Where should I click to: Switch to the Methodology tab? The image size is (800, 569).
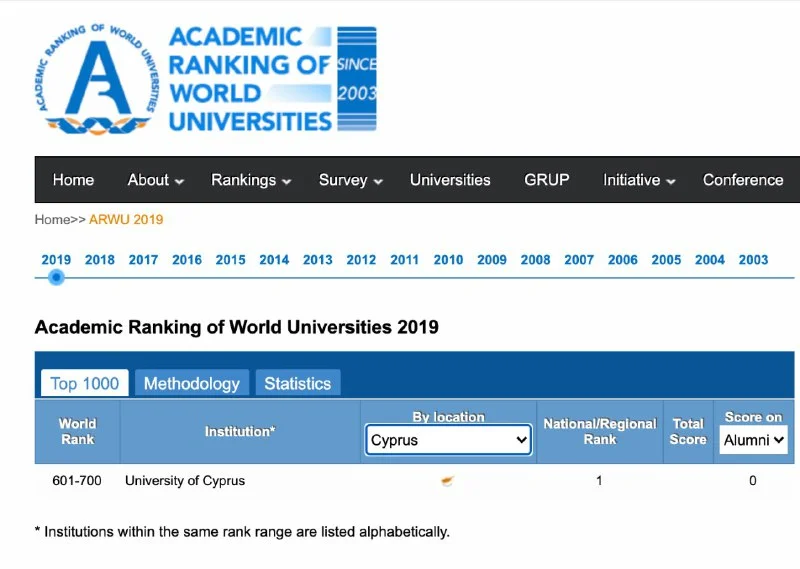point(192,384)
